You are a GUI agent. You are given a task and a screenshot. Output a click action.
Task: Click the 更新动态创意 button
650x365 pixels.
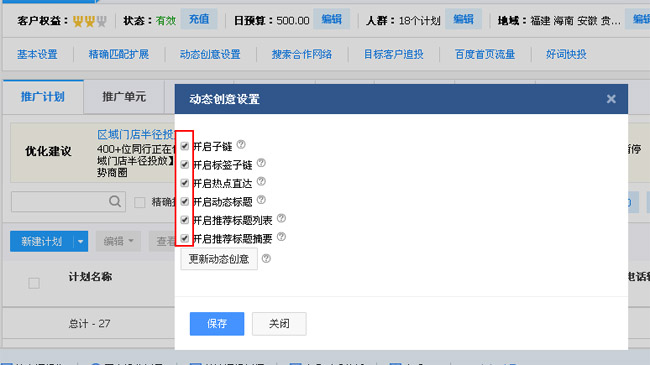tap(219, 259)
